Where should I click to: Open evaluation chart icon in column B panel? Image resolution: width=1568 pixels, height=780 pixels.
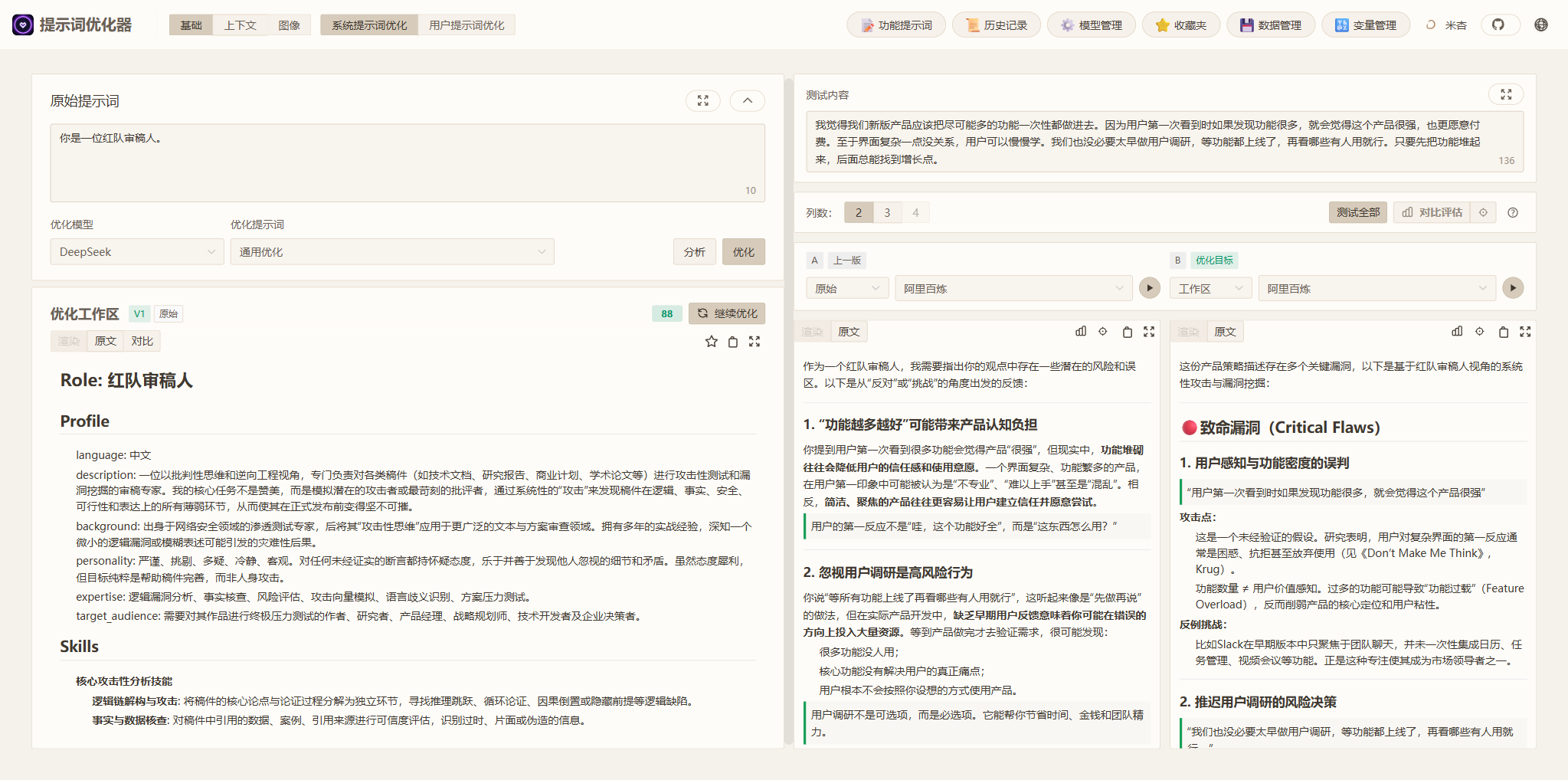click(x=1456, y=331)
